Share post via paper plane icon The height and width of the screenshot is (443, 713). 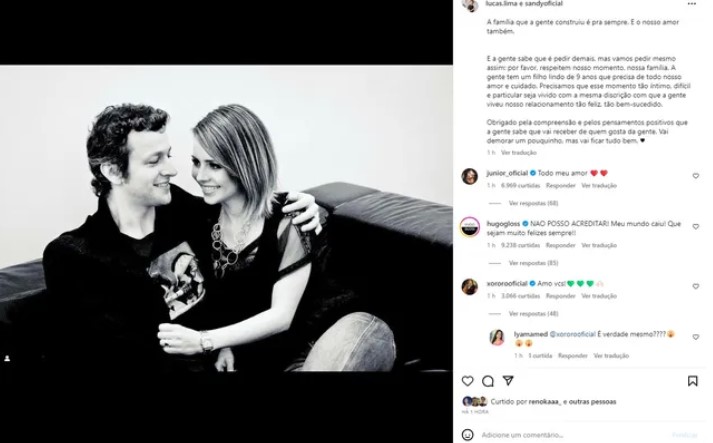[x=508, y=380]
